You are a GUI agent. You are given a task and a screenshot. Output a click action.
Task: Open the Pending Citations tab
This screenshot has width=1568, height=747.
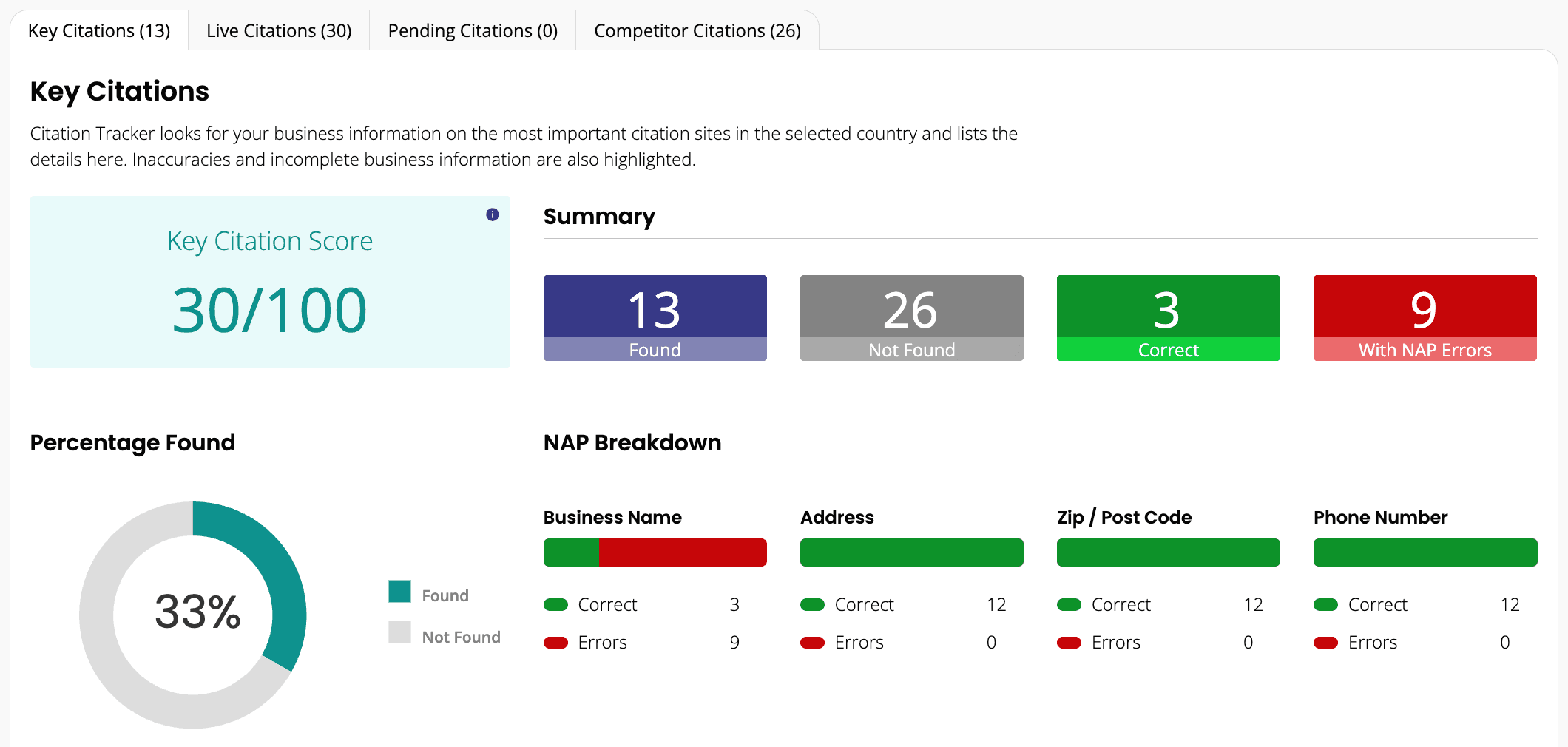[x=473, y=31]
